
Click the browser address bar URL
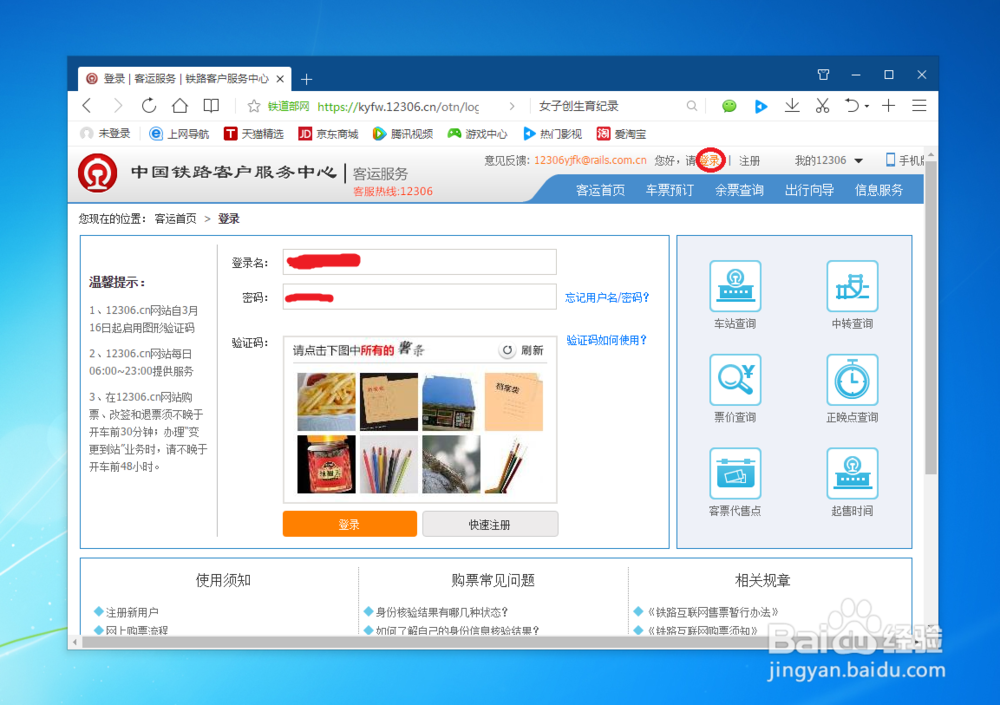[398, 107]
